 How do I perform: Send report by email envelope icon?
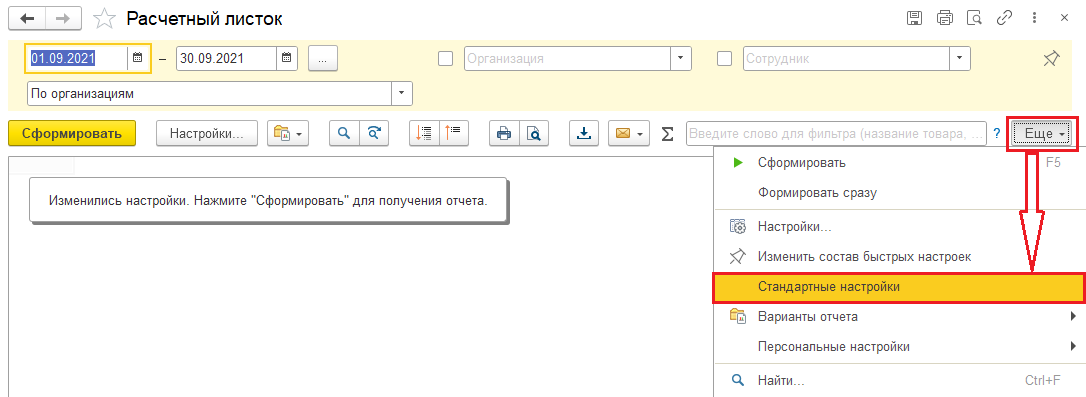coord(622,134)
